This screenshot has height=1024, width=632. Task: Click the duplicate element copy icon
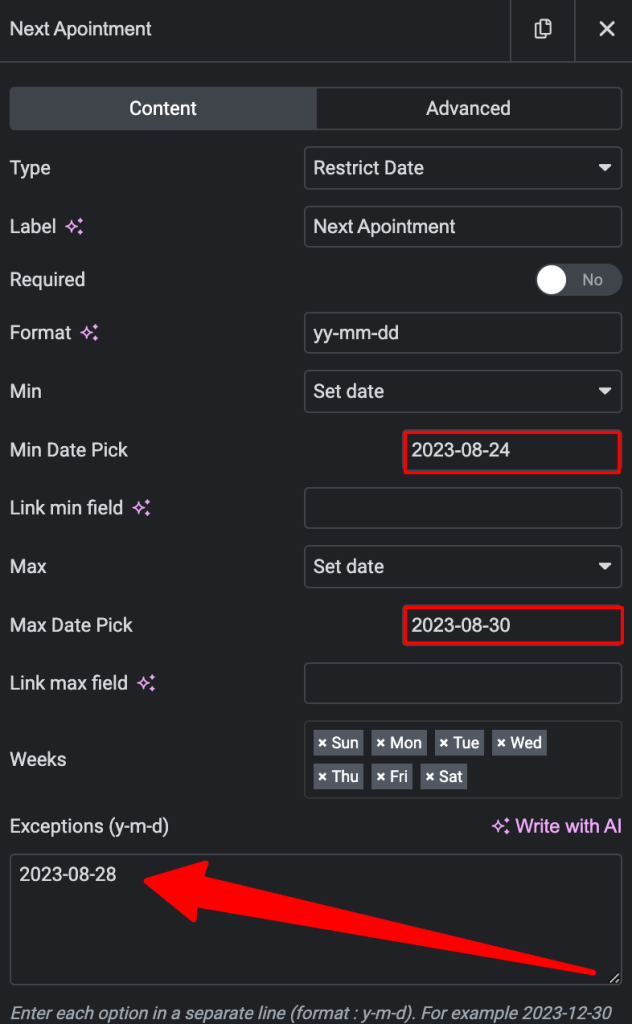(x=543, y=29)
